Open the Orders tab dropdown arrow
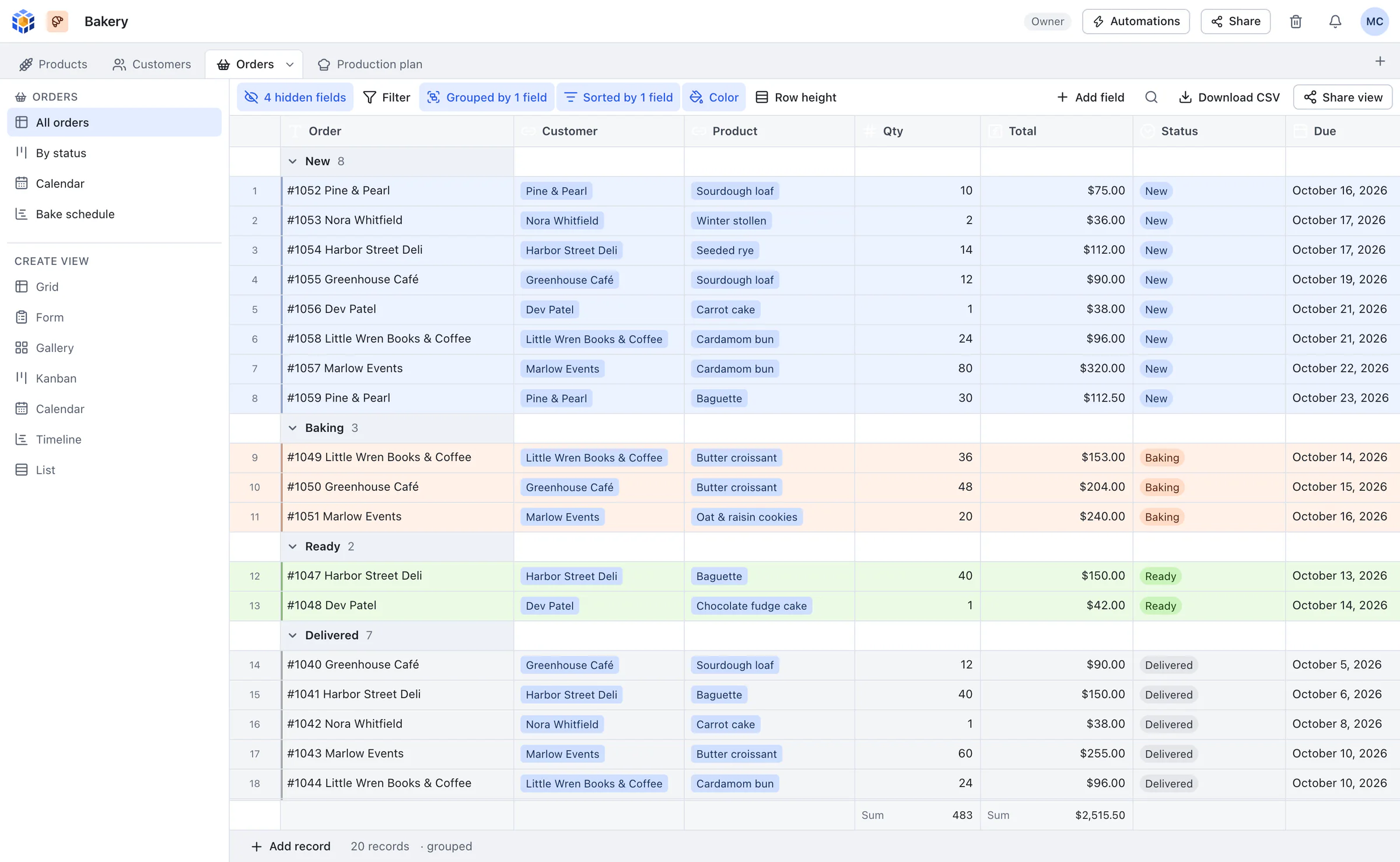The width and height of the screenshot is (1400, 862). pos(289,64)
